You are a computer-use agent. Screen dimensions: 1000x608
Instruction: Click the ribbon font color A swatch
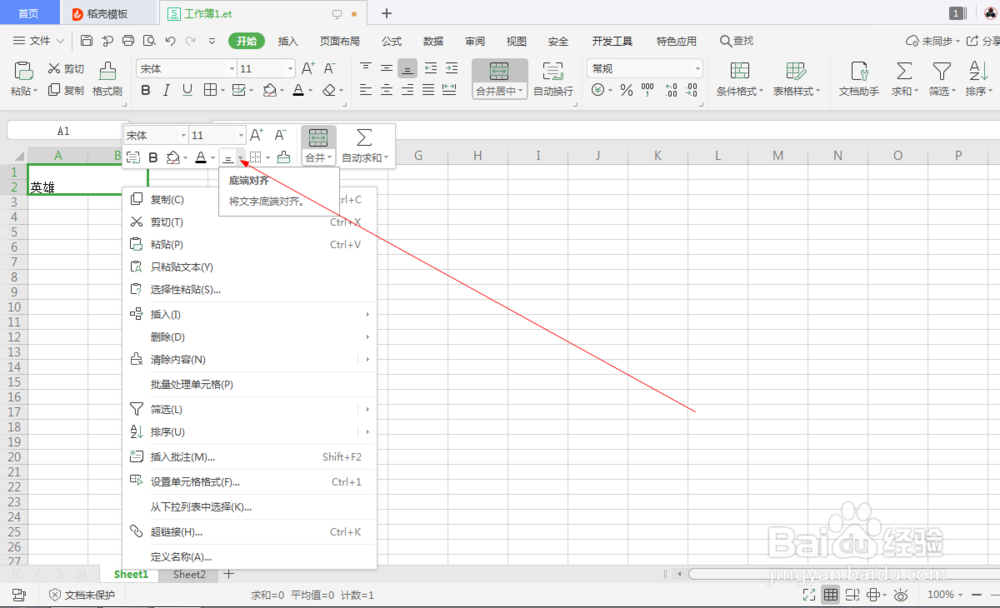tap(298, 91)
